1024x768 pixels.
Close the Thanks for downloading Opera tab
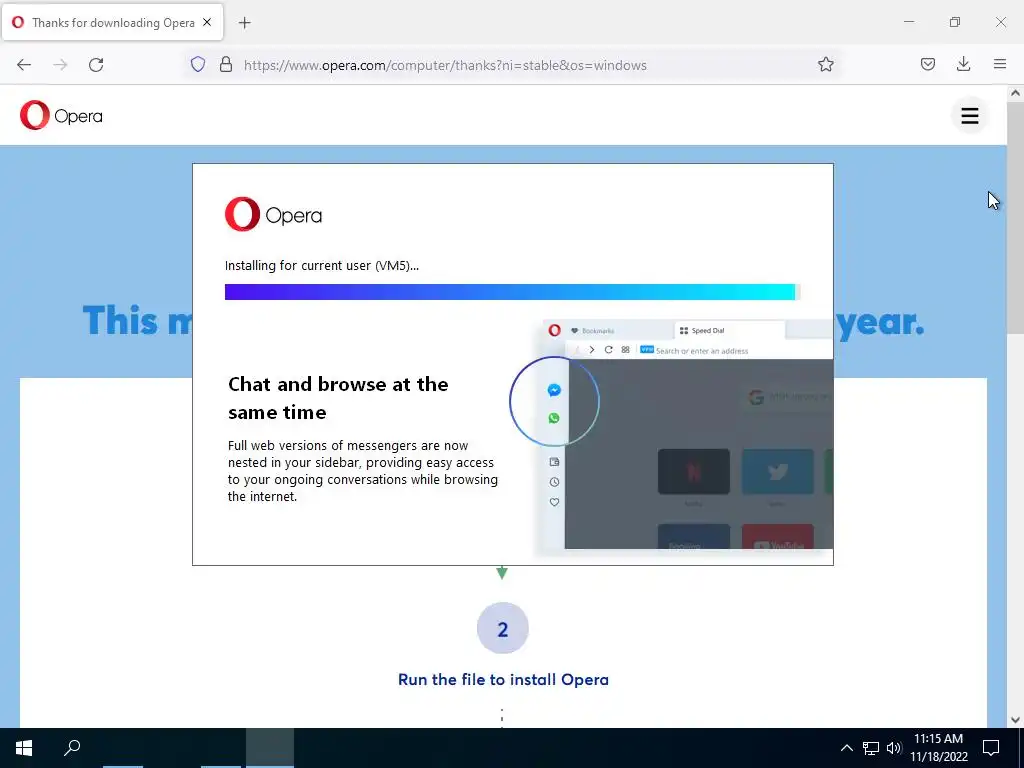[x=207, y=22]
